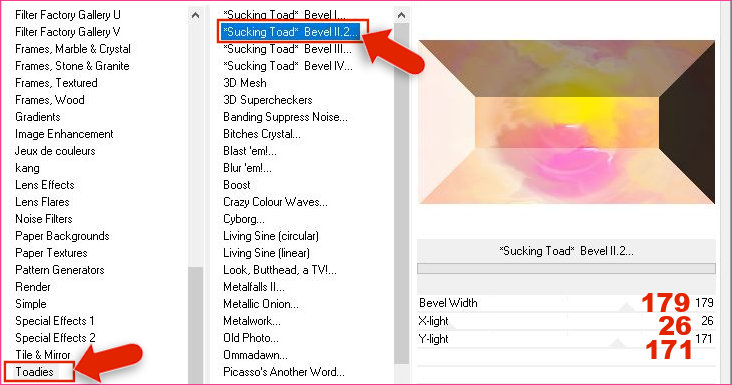This screenshot has height=385, width=732.
Task: Open the Gradients category
Action: pyautogui.click(x=38, y=117)
